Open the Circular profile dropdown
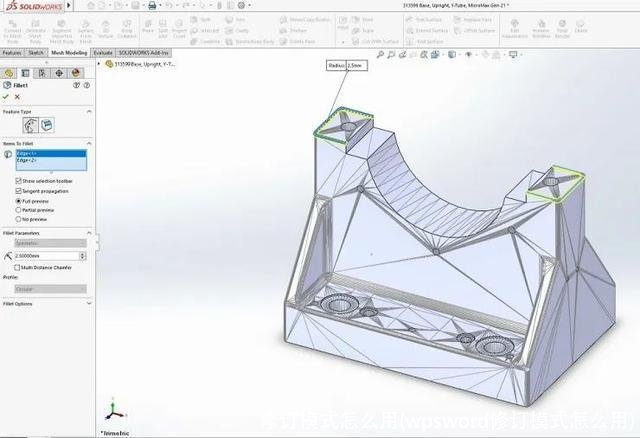This screenshot has height=438, width=640. [50, 289]
